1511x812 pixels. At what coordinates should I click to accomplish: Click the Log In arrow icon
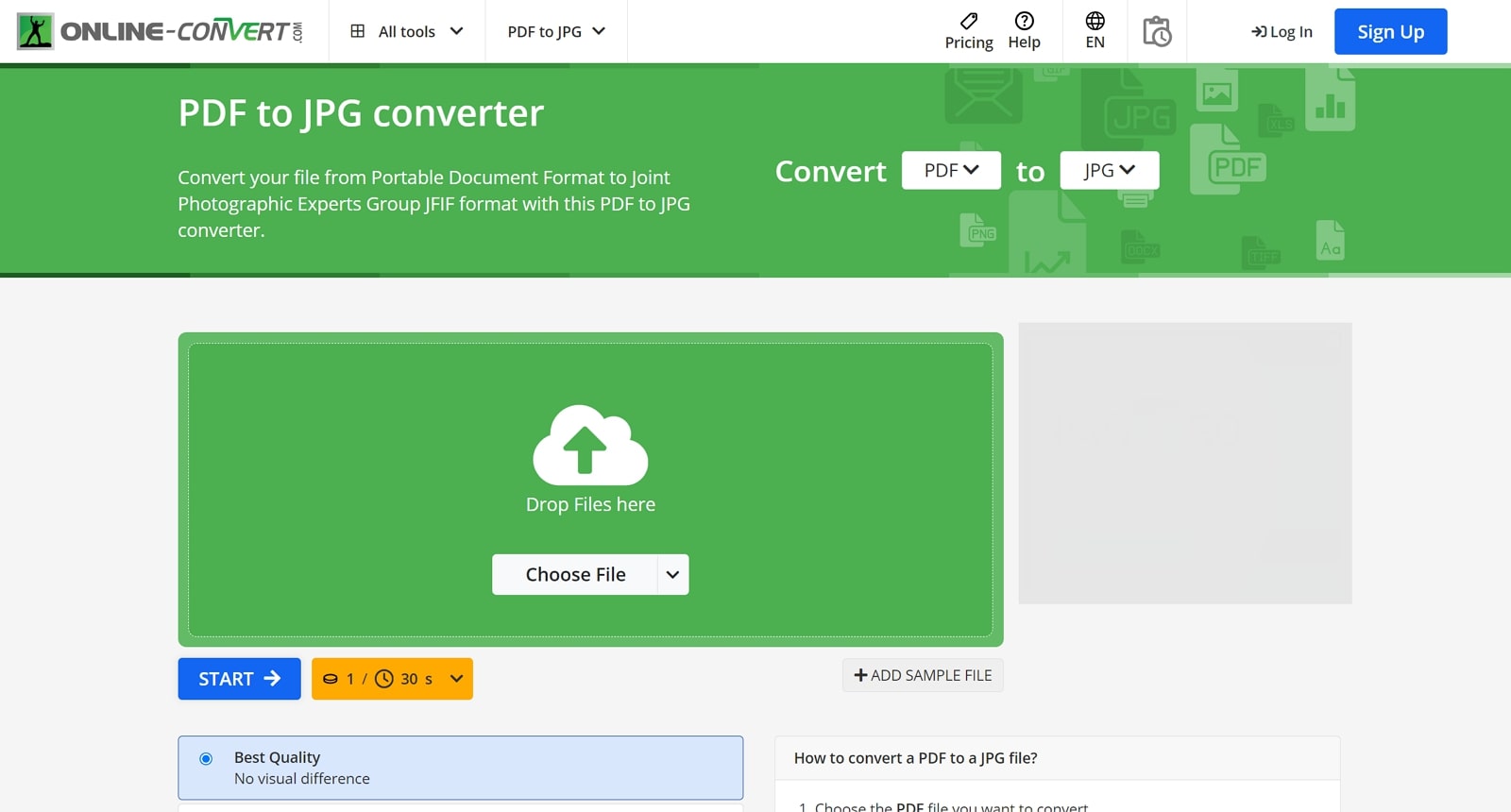tap(1259, 32)
